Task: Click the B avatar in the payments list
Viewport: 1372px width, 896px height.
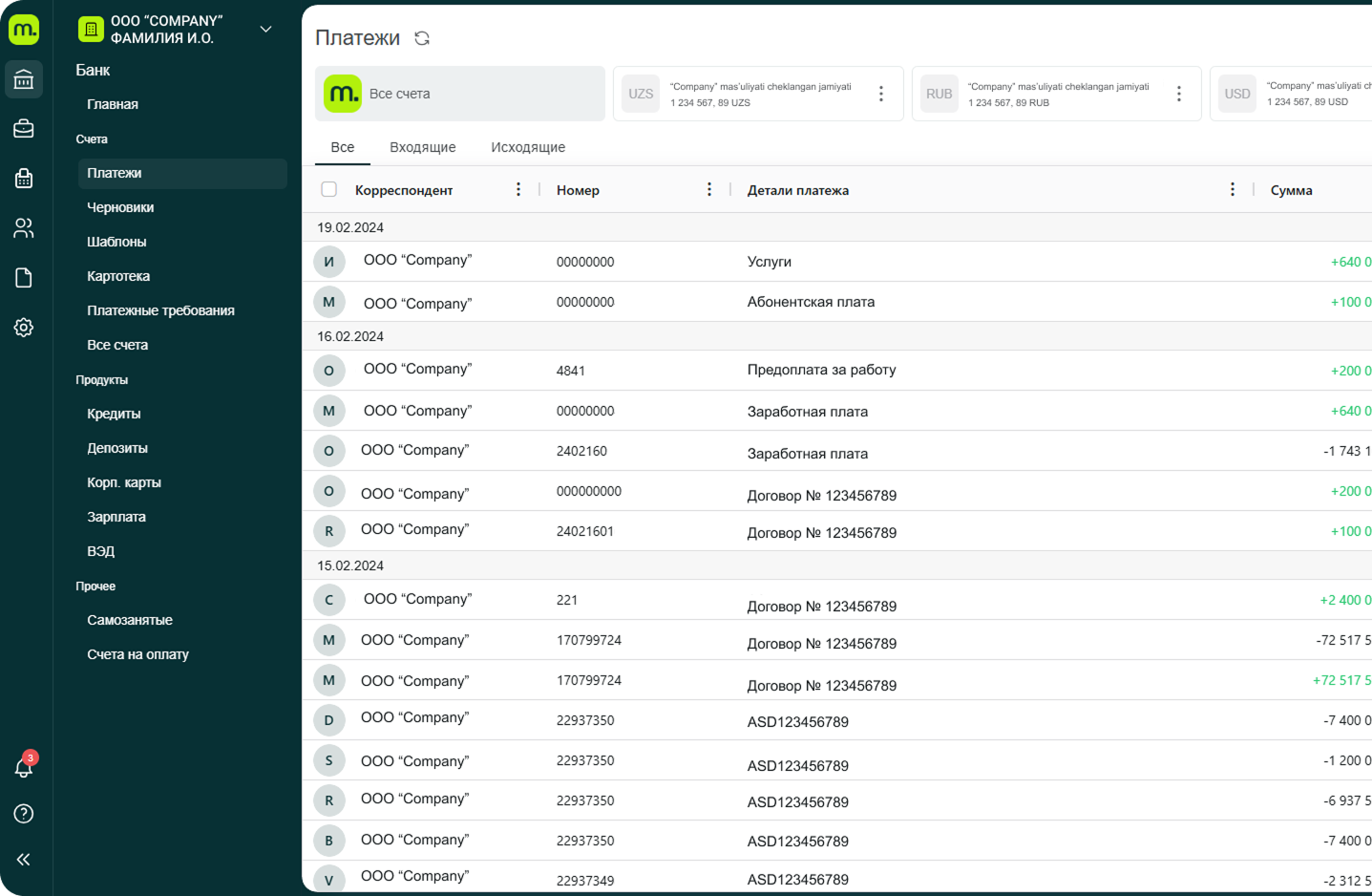Action: pyautogui.click(x=328, y=841)
